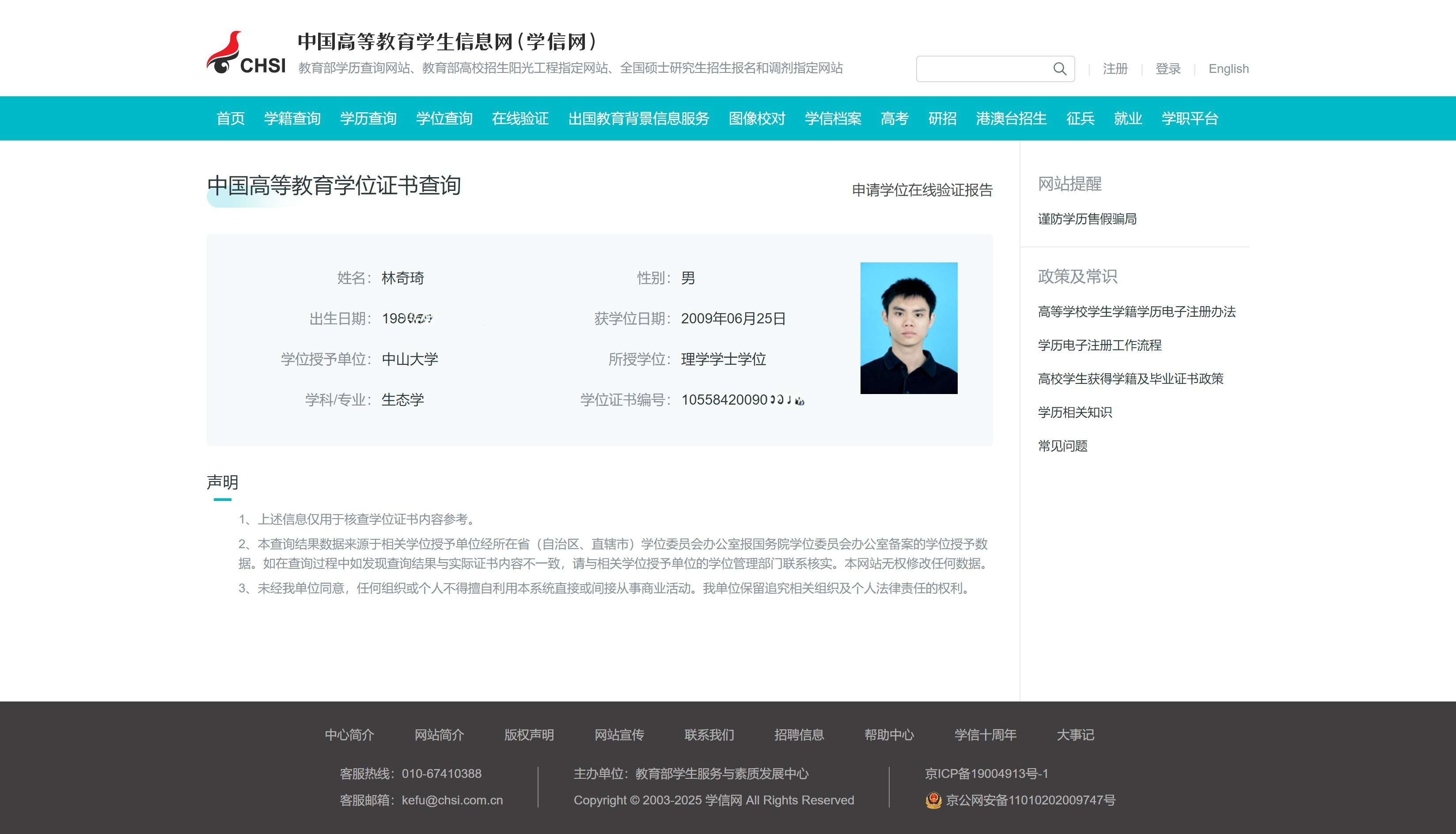Open 出国教育背景信息服务 navigation item
The height and width of the screenshot is (834, 1456).
(638, 118)
